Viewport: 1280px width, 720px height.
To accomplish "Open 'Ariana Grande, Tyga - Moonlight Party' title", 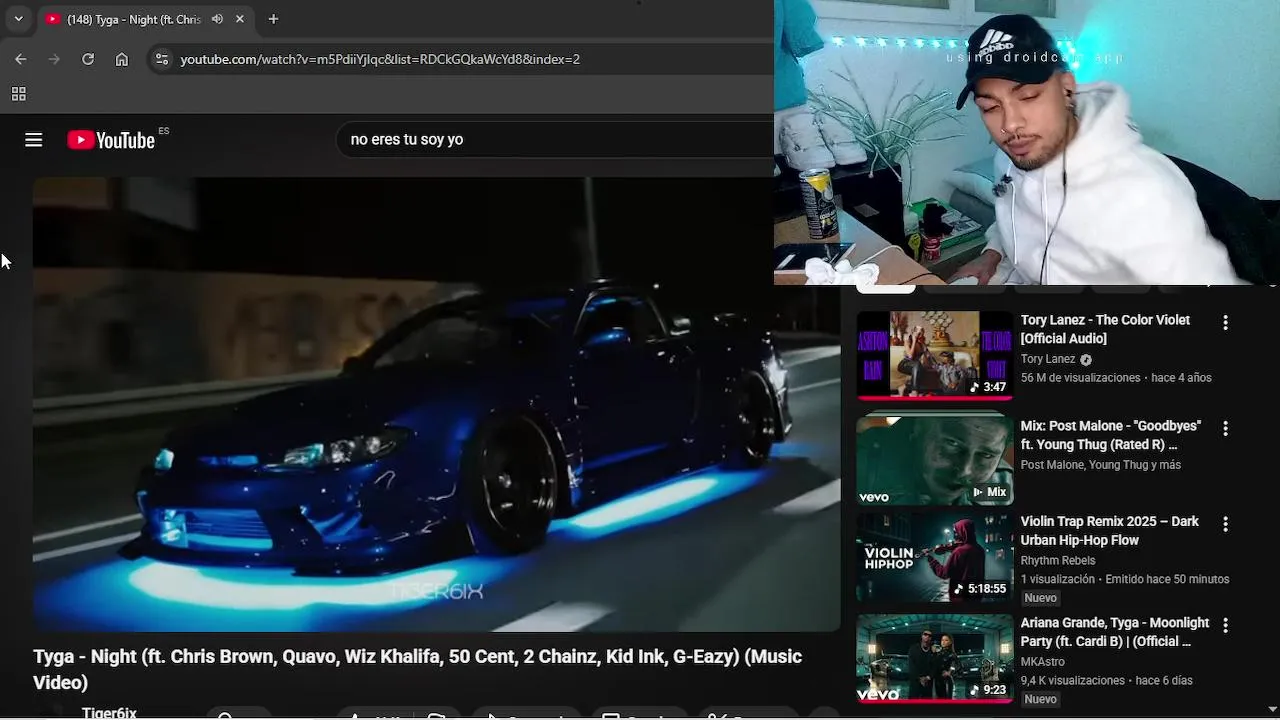I will [x=1114, y=632].
